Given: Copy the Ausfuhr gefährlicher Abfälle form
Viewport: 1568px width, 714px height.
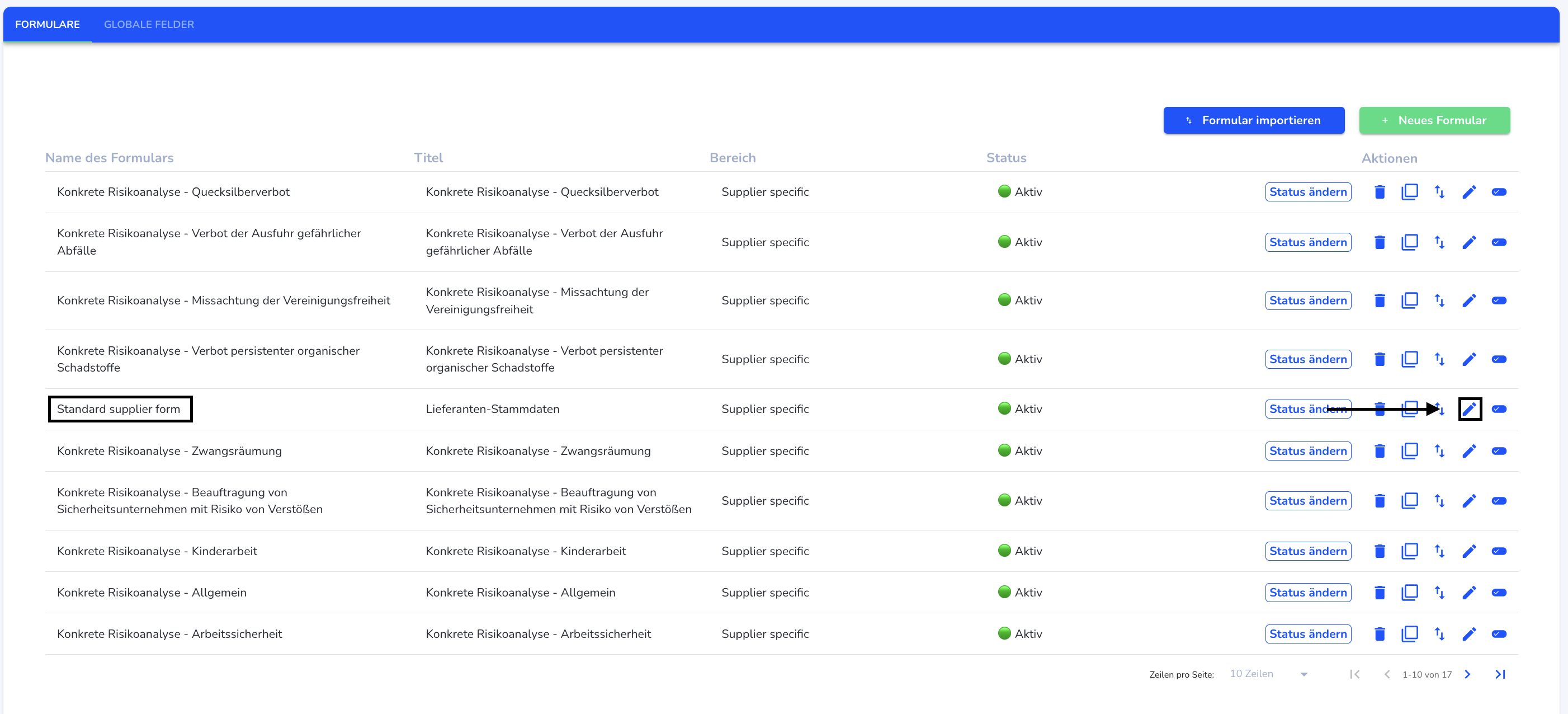Looking at the screenshot, I should click(x=1410, y=242).
